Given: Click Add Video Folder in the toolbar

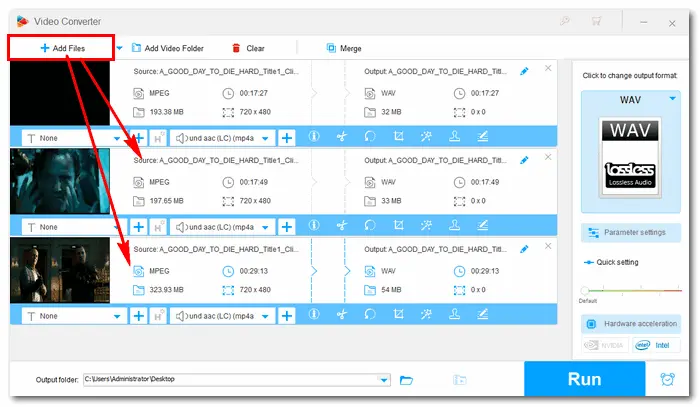Looking at the screenshot, I should coord(166,48).
